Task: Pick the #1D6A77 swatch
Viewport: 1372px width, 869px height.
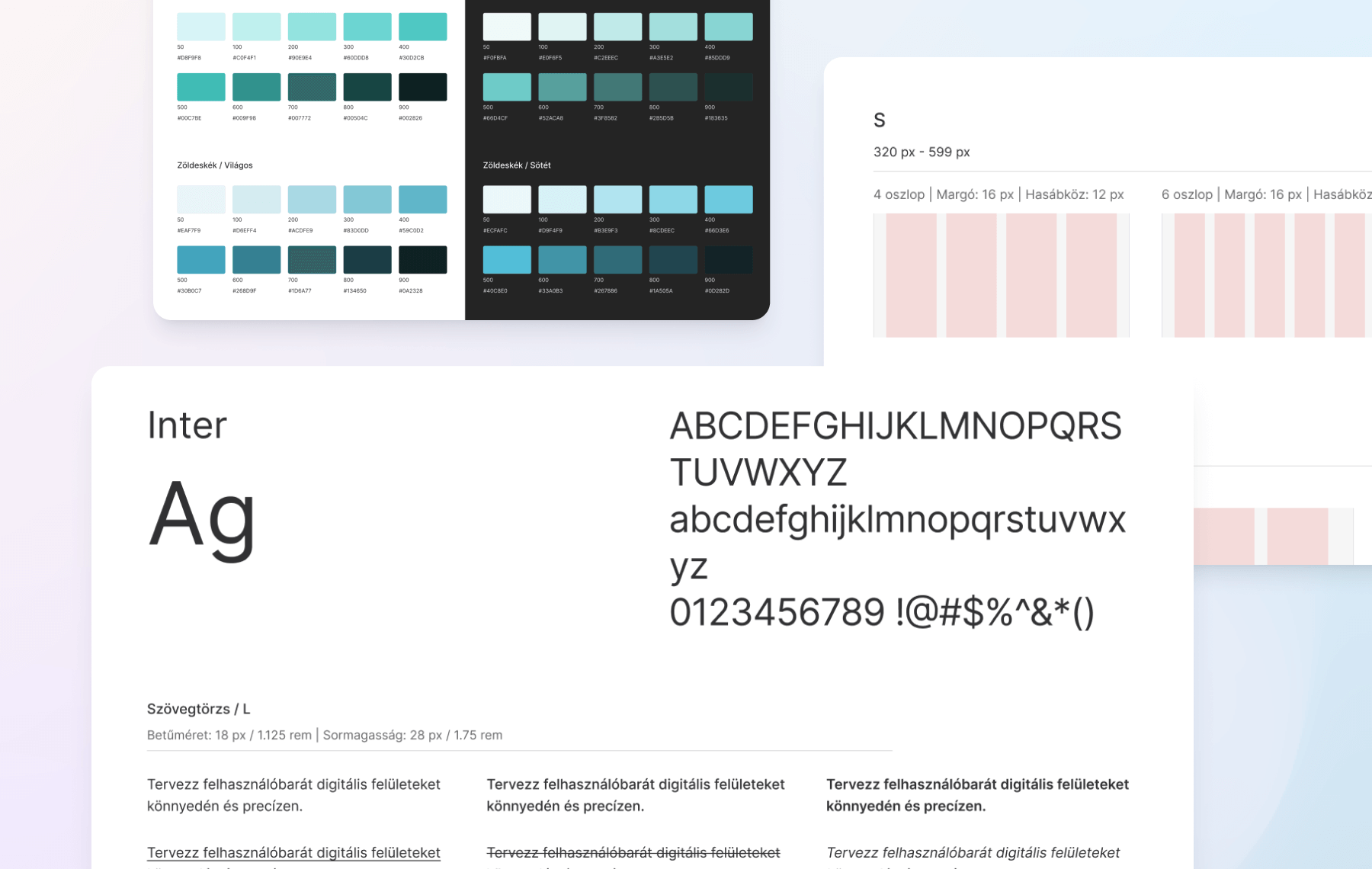Action: pyautogui.click(x=312, y=260)
